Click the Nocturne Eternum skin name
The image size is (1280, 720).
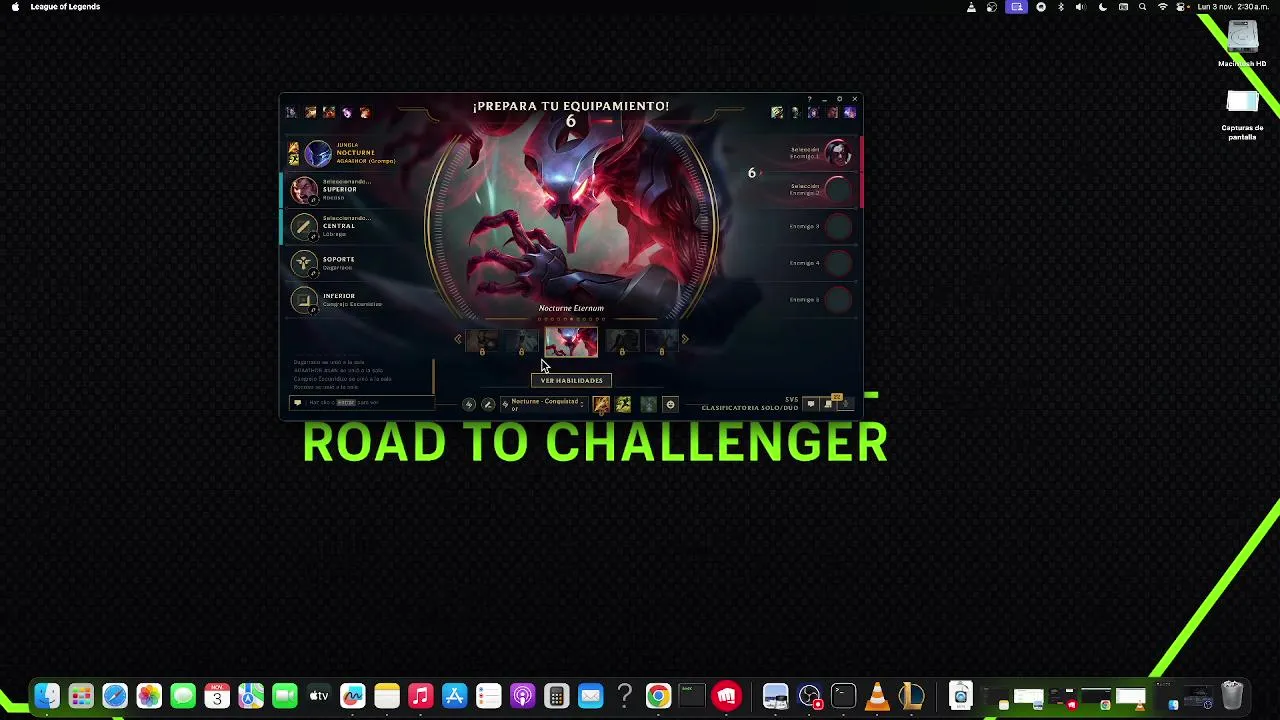click(571, 308)
